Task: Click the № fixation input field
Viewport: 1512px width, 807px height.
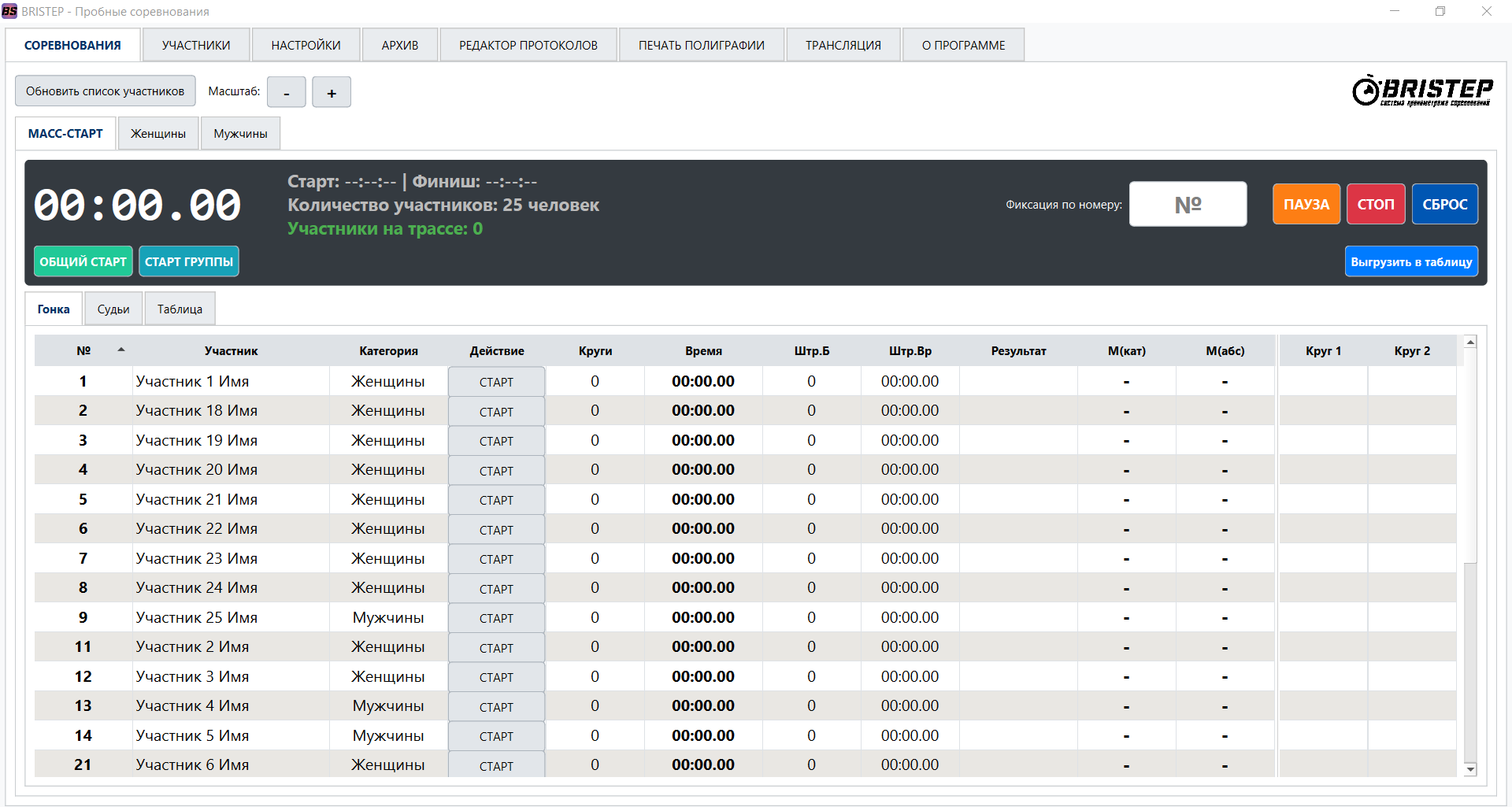Action: pos(1188,203)
